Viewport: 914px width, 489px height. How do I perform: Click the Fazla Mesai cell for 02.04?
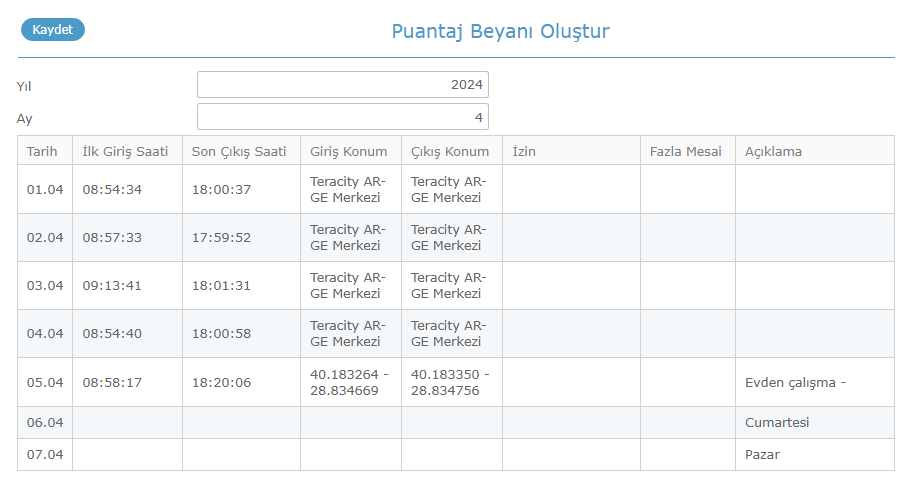click(688, 237)
